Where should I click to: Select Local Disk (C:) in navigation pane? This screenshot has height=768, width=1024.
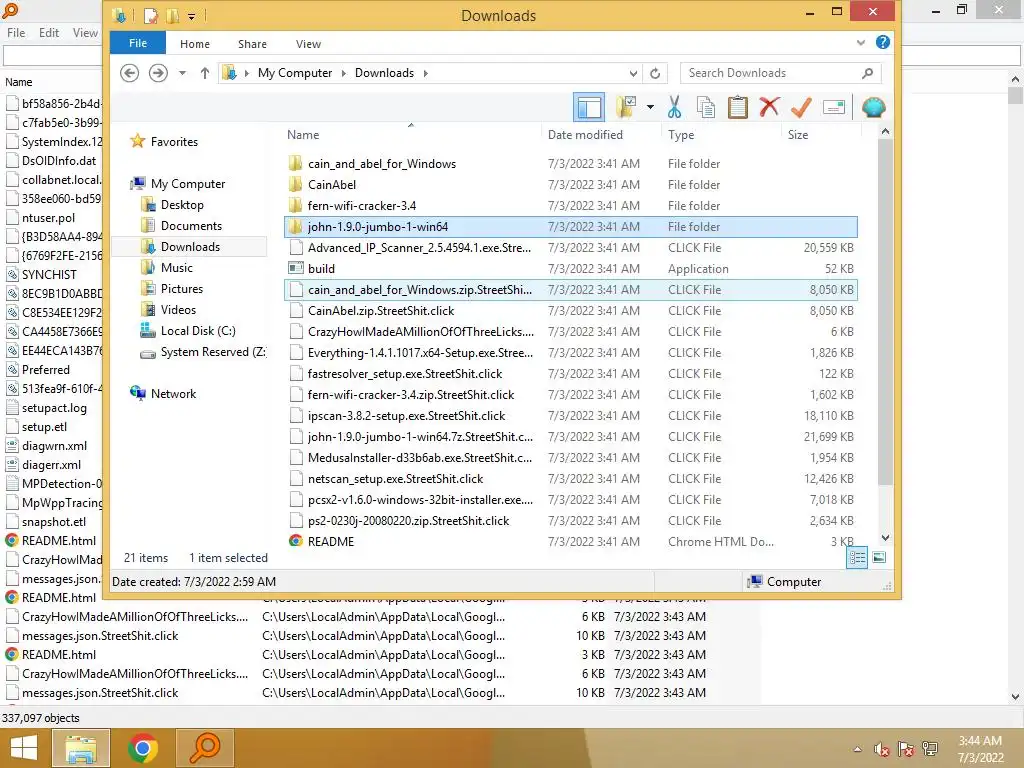tap(198, 331)
